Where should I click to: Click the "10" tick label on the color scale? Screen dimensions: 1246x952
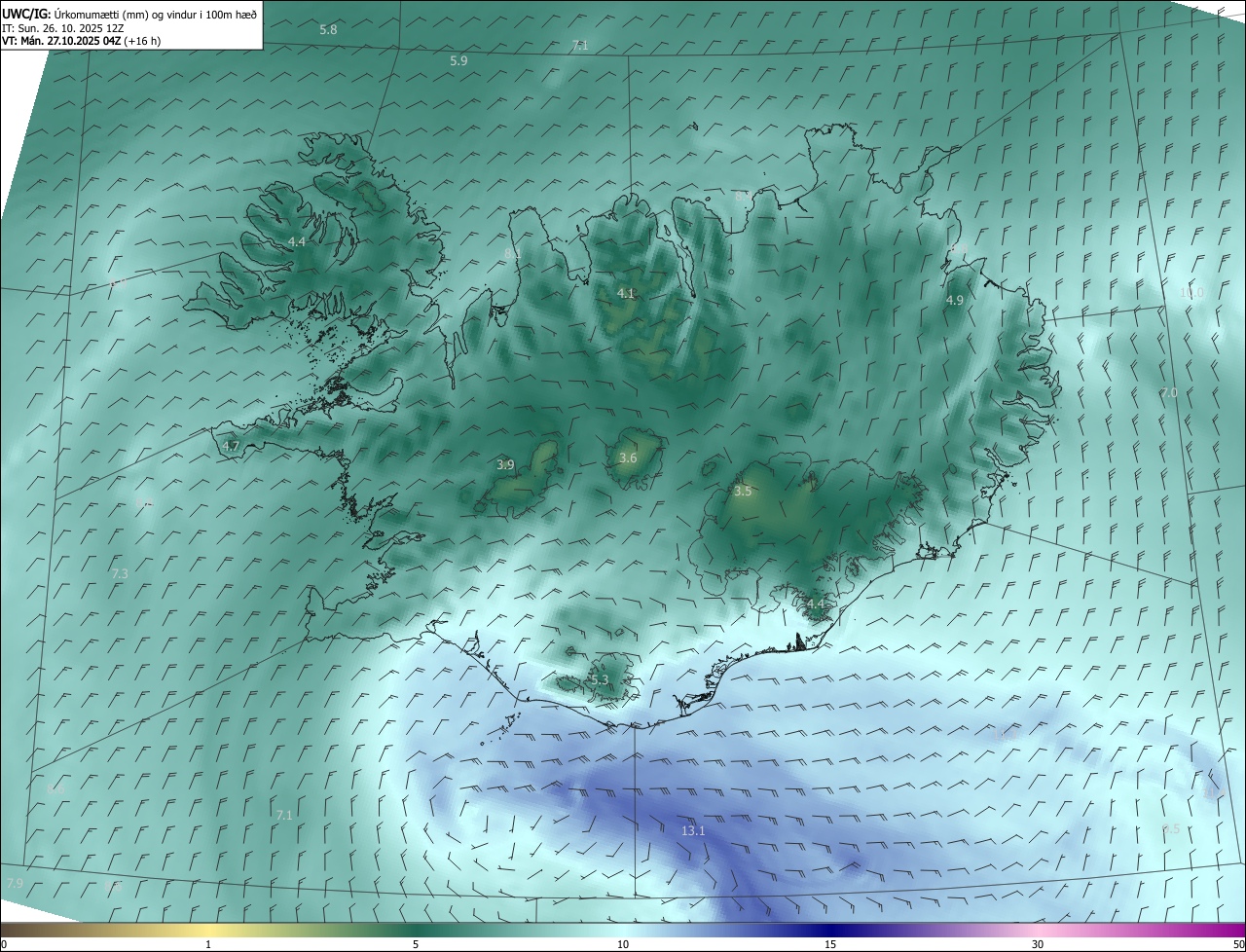tap(623, 945)
